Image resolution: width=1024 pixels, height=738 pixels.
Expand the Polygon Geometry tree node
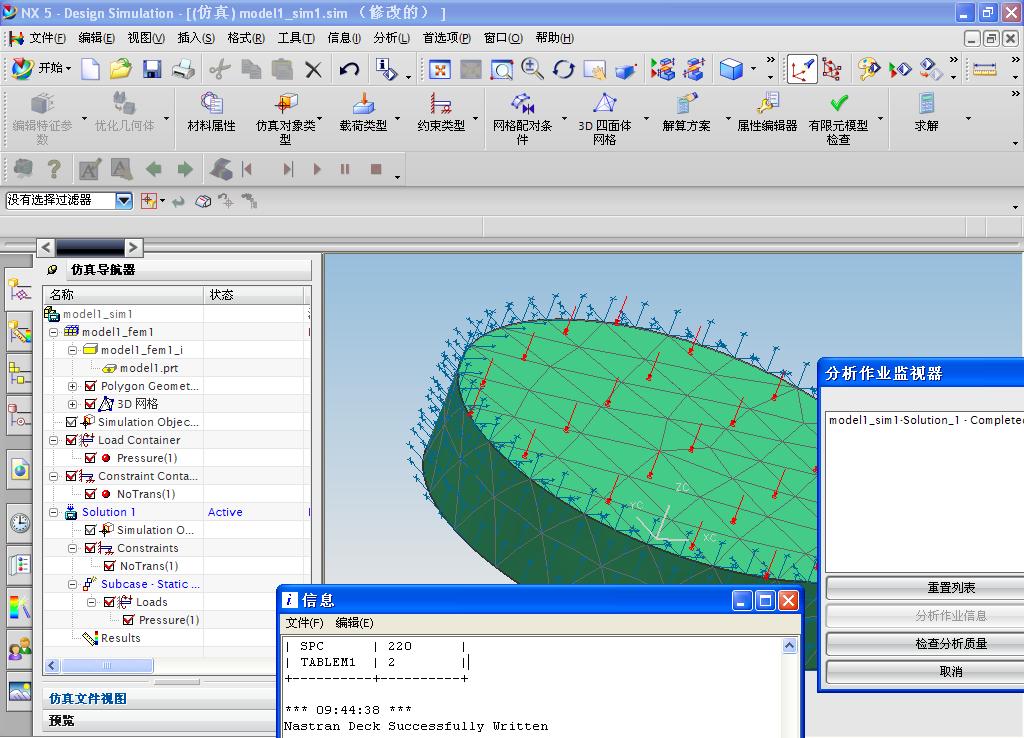pos(73,386)
